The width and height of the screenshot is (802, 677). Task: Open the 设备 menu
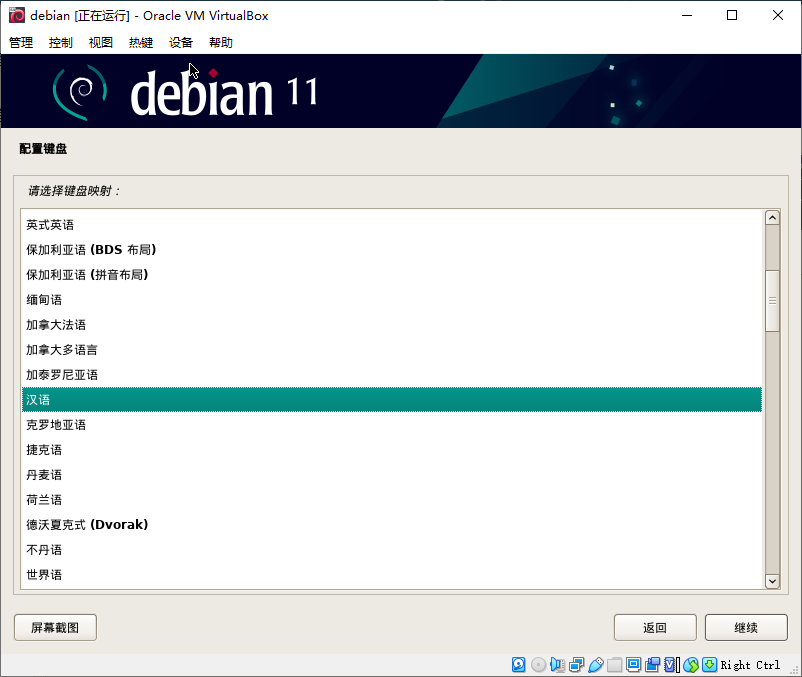181,42
